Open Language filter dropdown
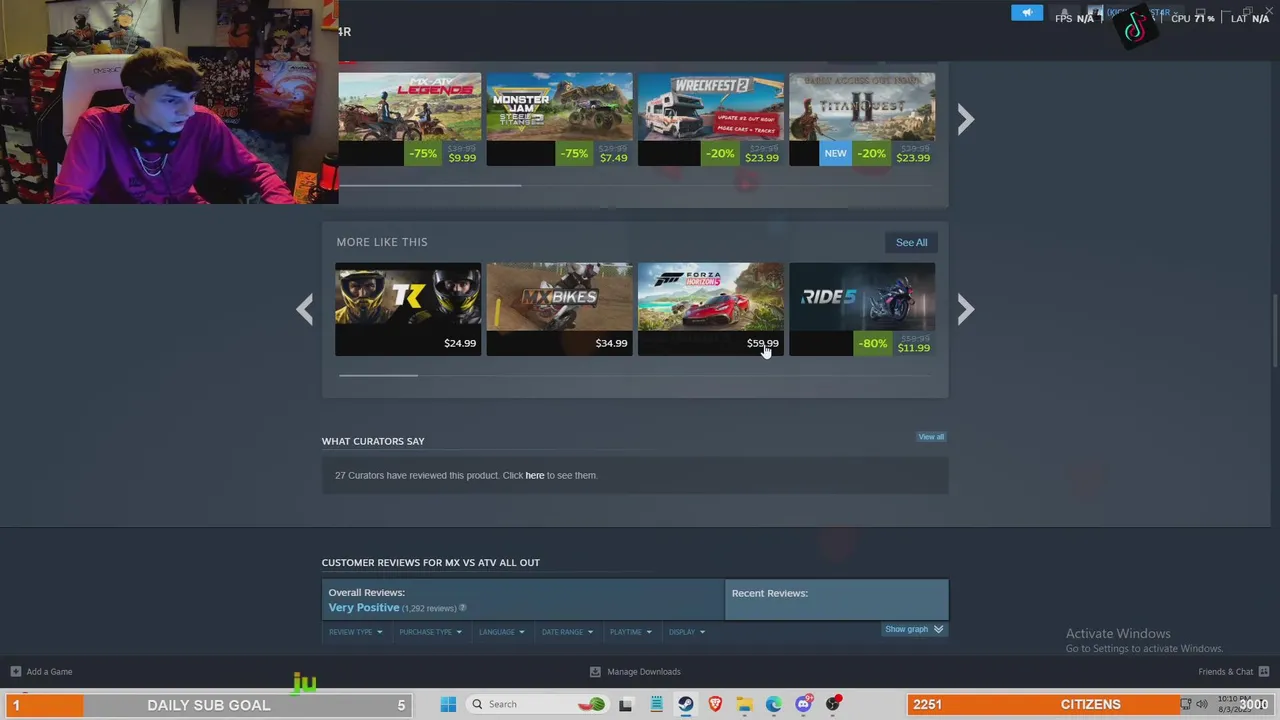Viewport: 1280px width, 720px height. click(501, 632)
